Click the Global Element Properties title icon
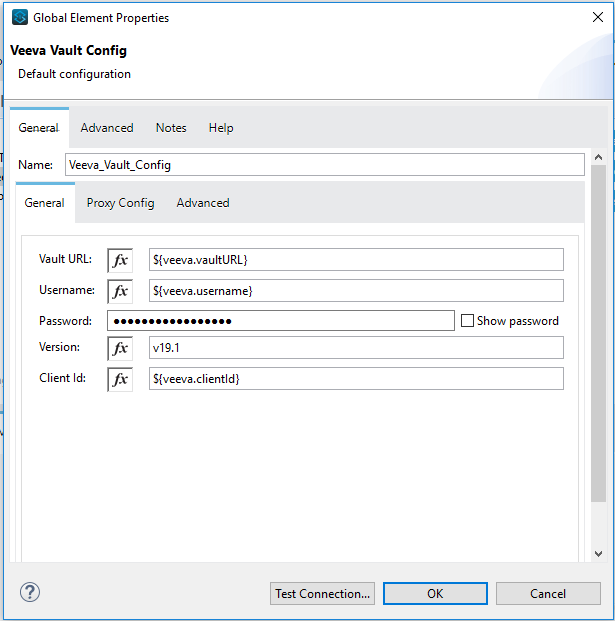Viewport: 615px width, 621px height. [x=19, y=18]
